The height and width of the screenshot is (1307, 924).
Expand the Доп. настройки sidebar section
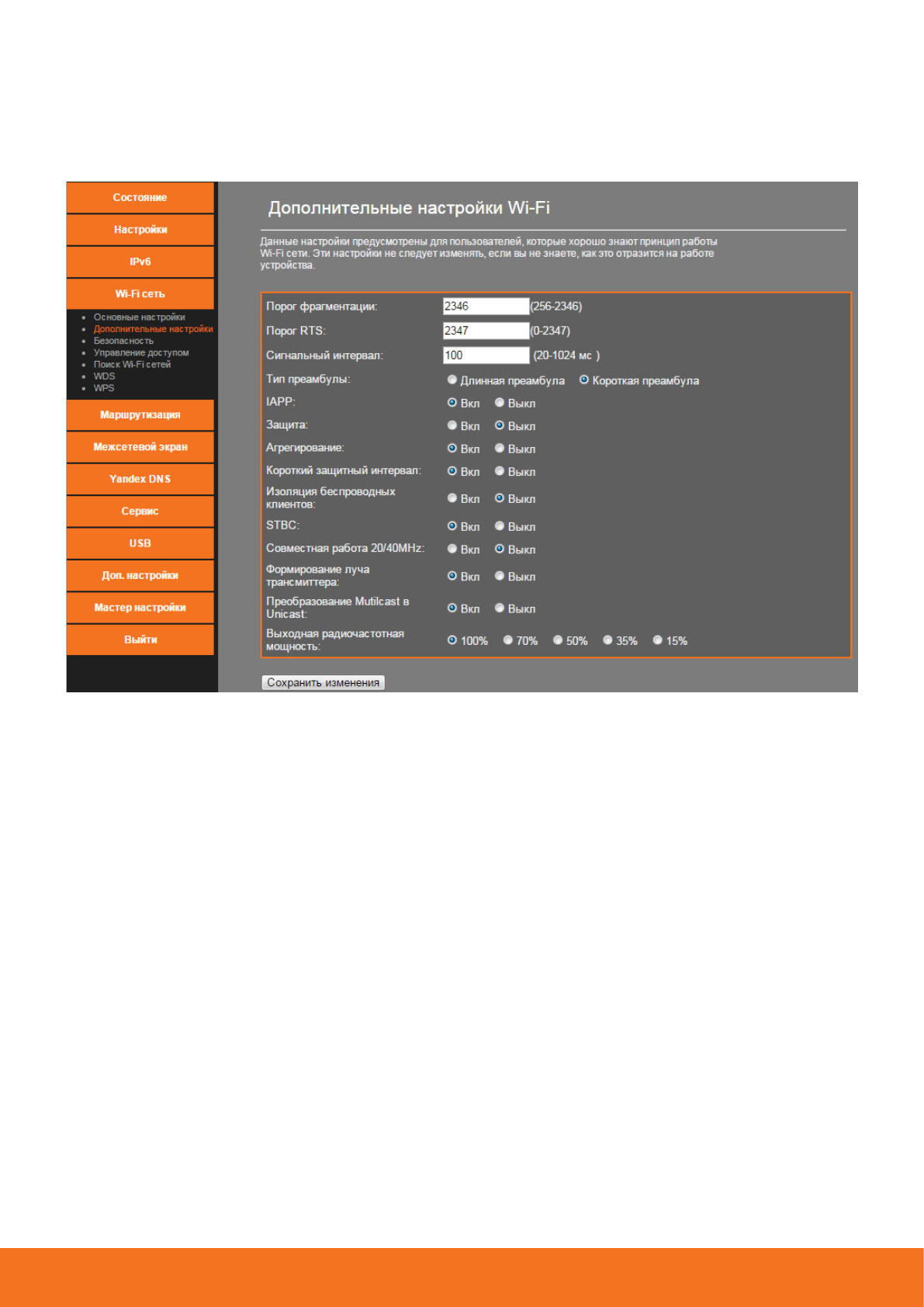pyautogui.click(x=140, y=576)
